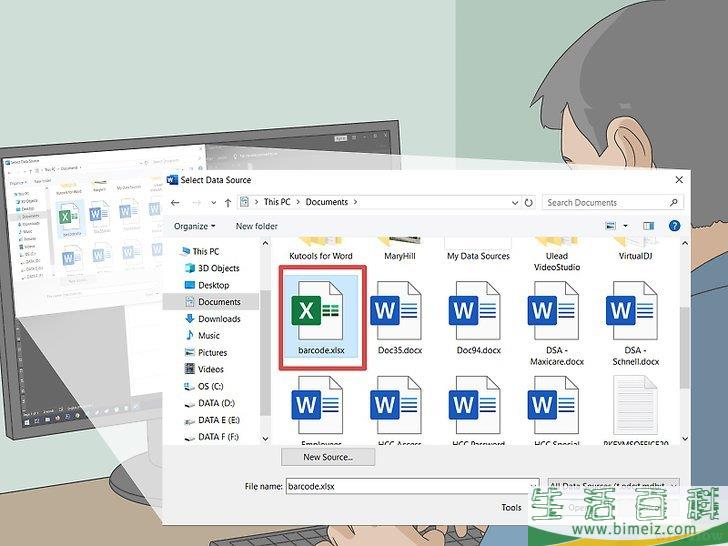Select the Doc94.docx Word file
Viewport: 728px width, 546px height.
tap(478, 318)
